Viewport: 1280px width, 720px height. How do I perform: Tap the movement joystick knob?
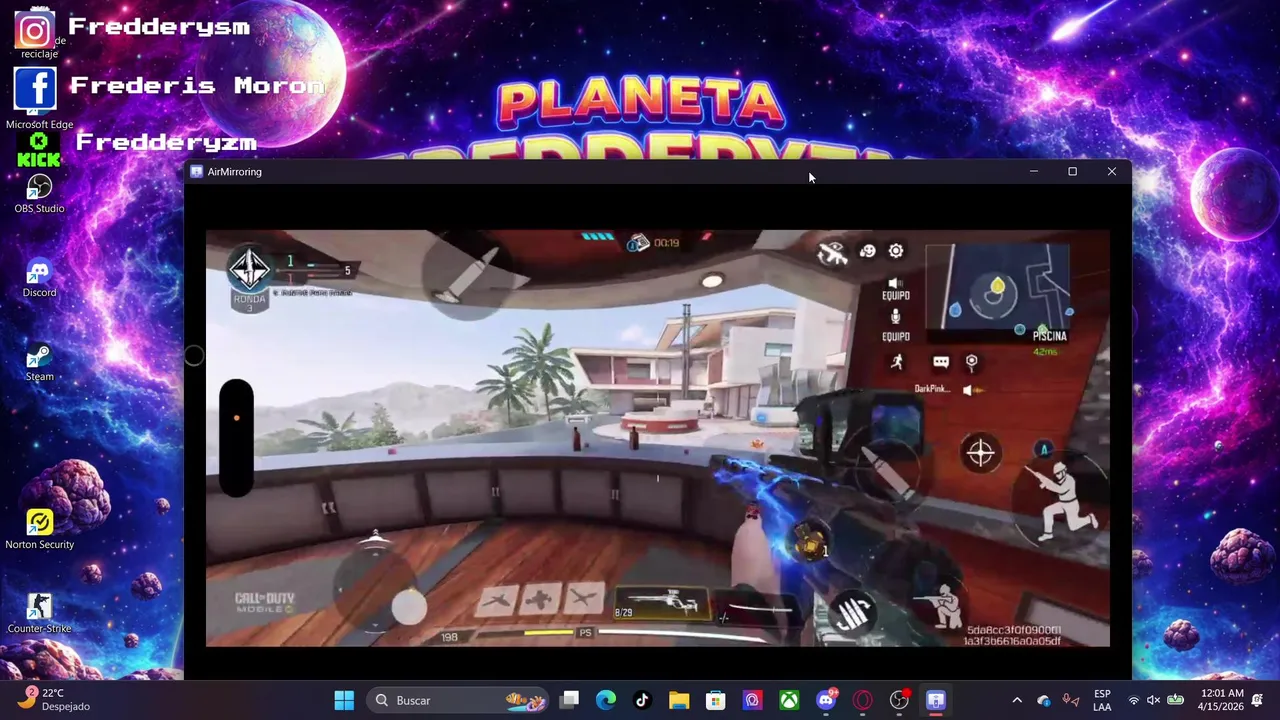(x=409, y=606)
